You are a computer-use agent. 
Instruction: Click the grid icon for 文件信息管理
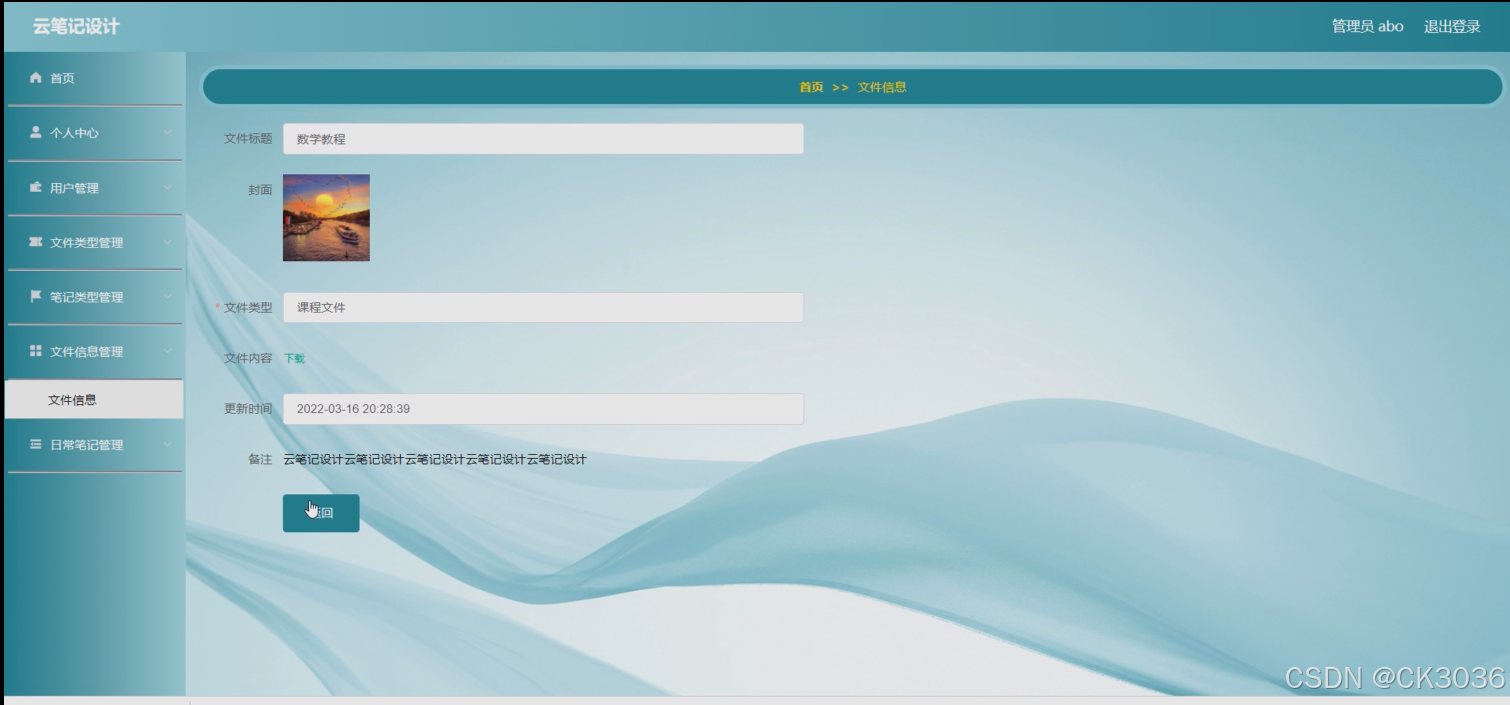pyautogui.click(x=36, y=351)
